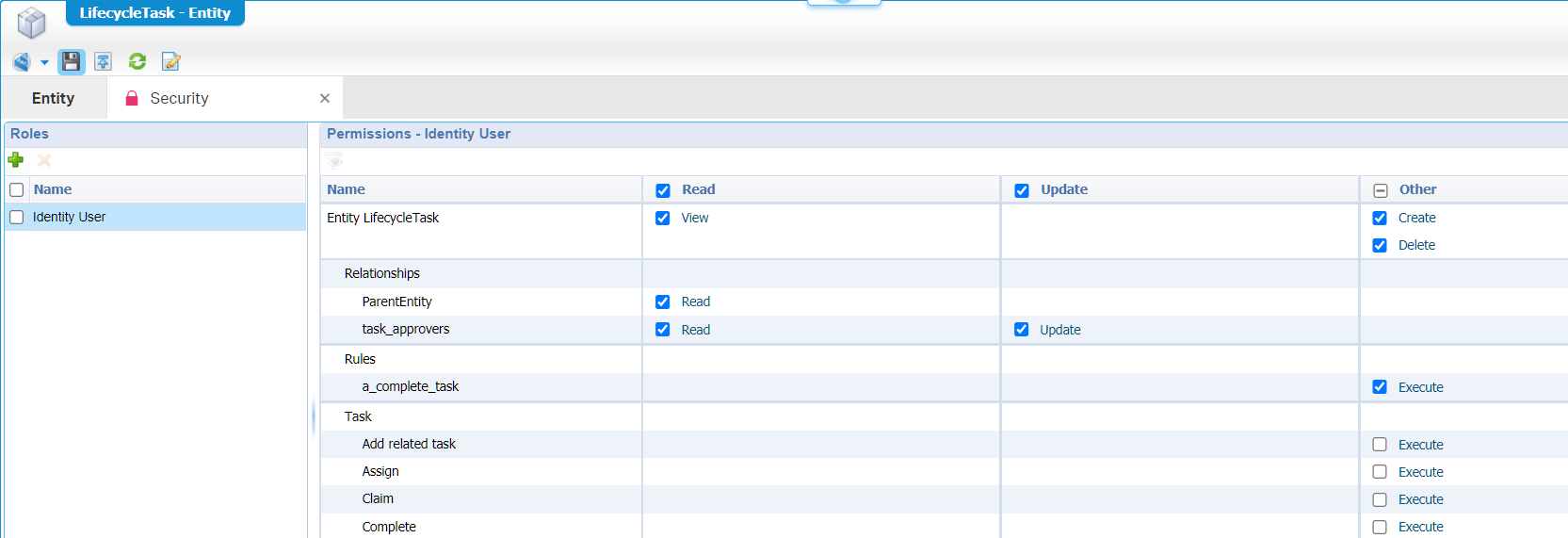The width and height of the screenshot is (1568, 538).
Task: Switch to the Entity tab
Action: pyautogui.click(x=53, y=98)
